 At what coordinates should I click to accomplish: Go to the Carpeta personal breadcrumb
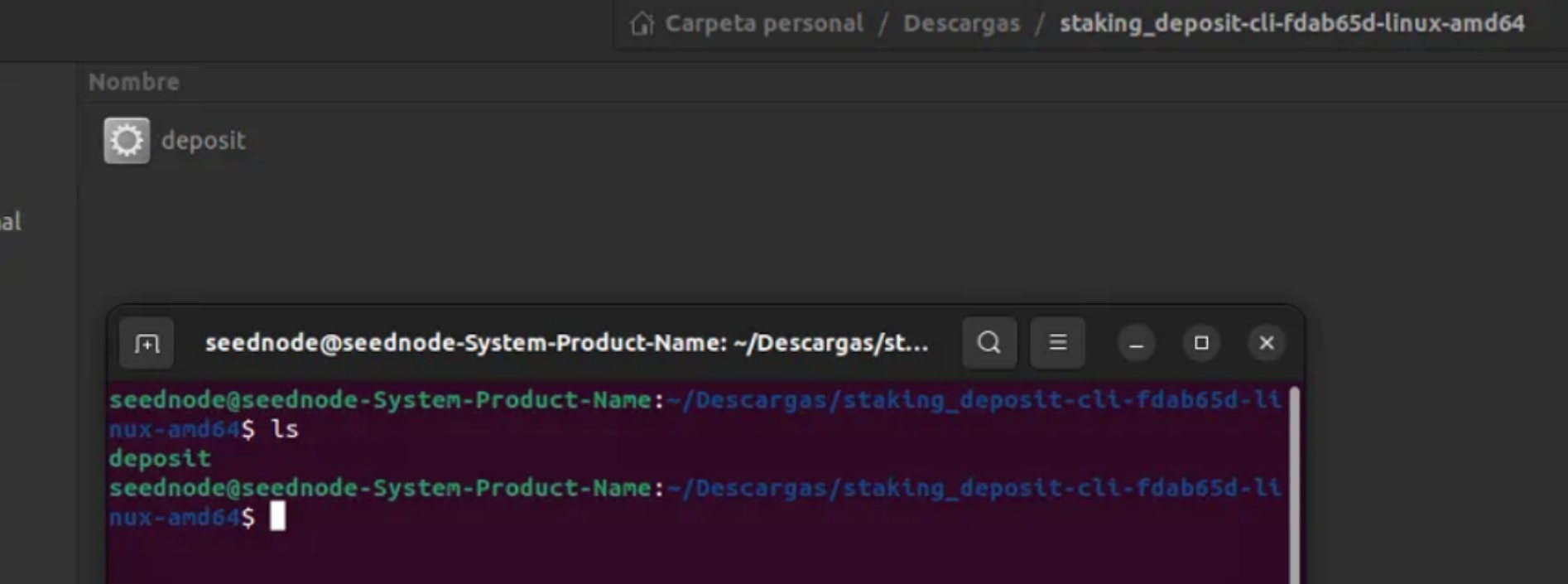pos(763,23)
